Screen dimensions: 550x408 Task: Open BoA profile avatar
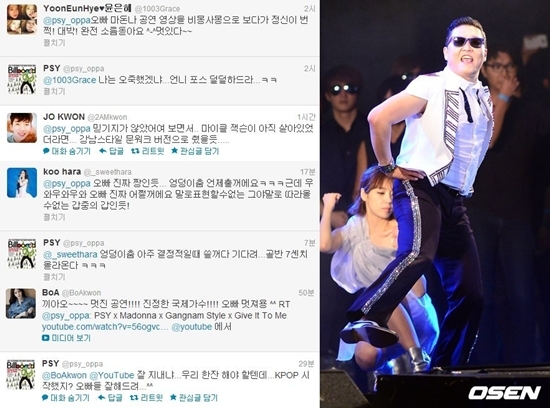[21, 303]
